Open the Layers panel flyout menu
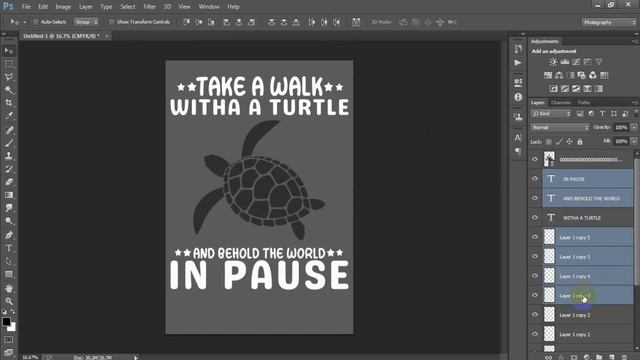 (635, 102)
